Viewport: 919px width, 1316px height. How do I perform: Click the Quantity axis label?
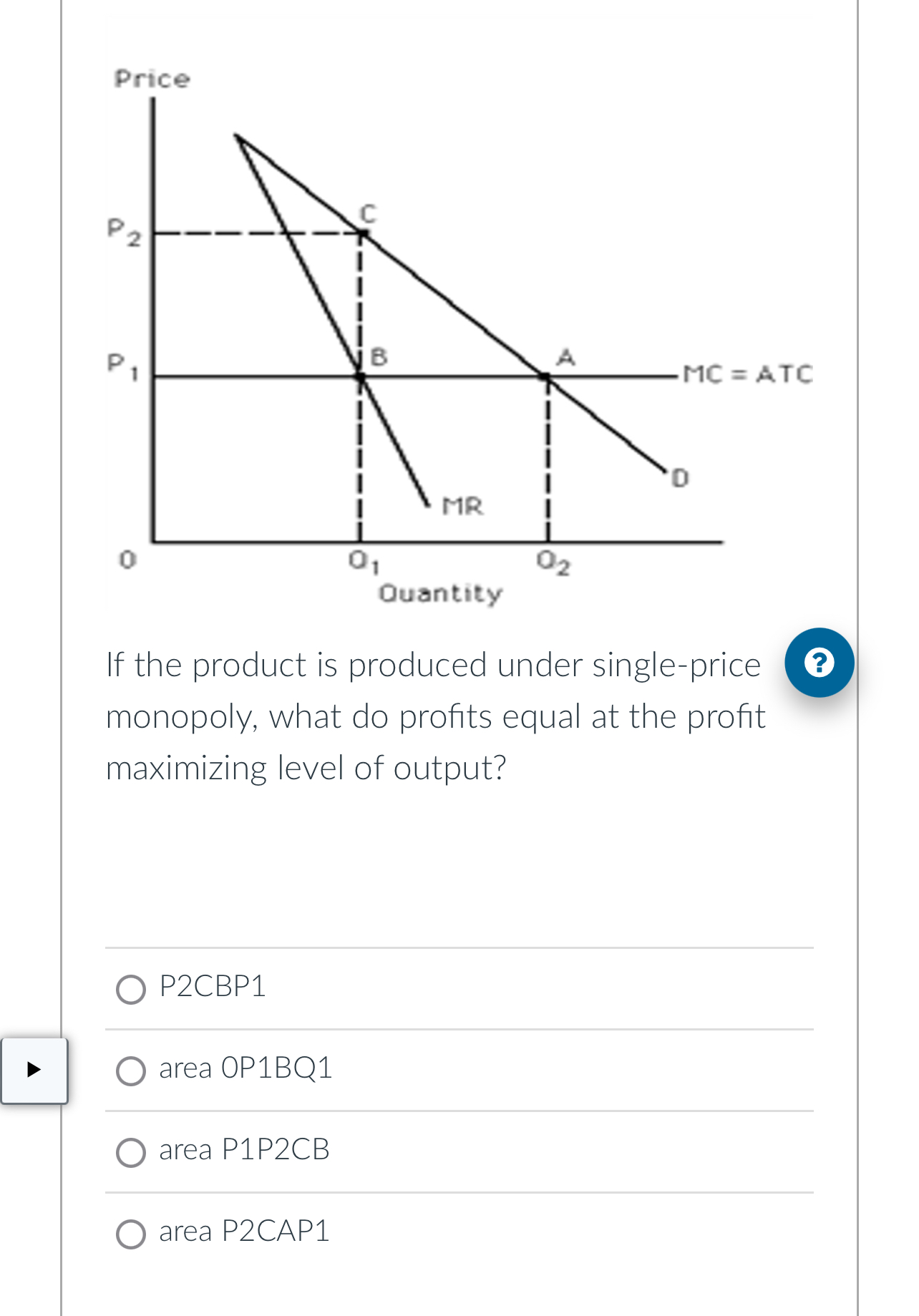point(440,593)
